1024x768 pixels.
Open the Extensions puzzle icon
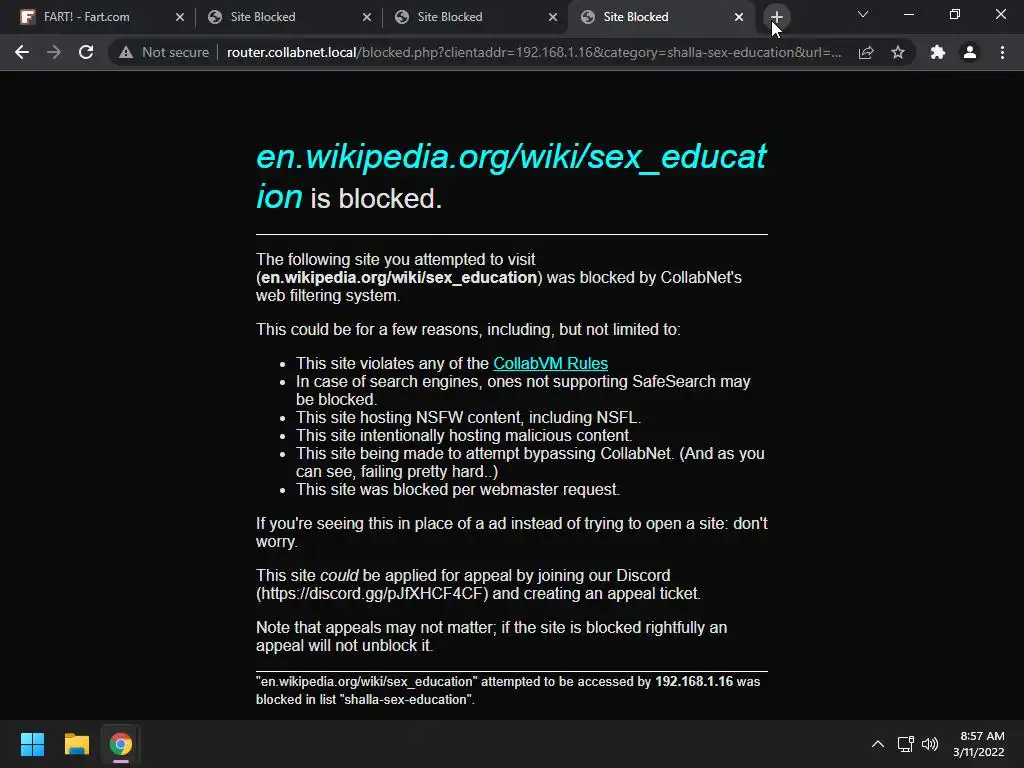[x=938, y=52]
